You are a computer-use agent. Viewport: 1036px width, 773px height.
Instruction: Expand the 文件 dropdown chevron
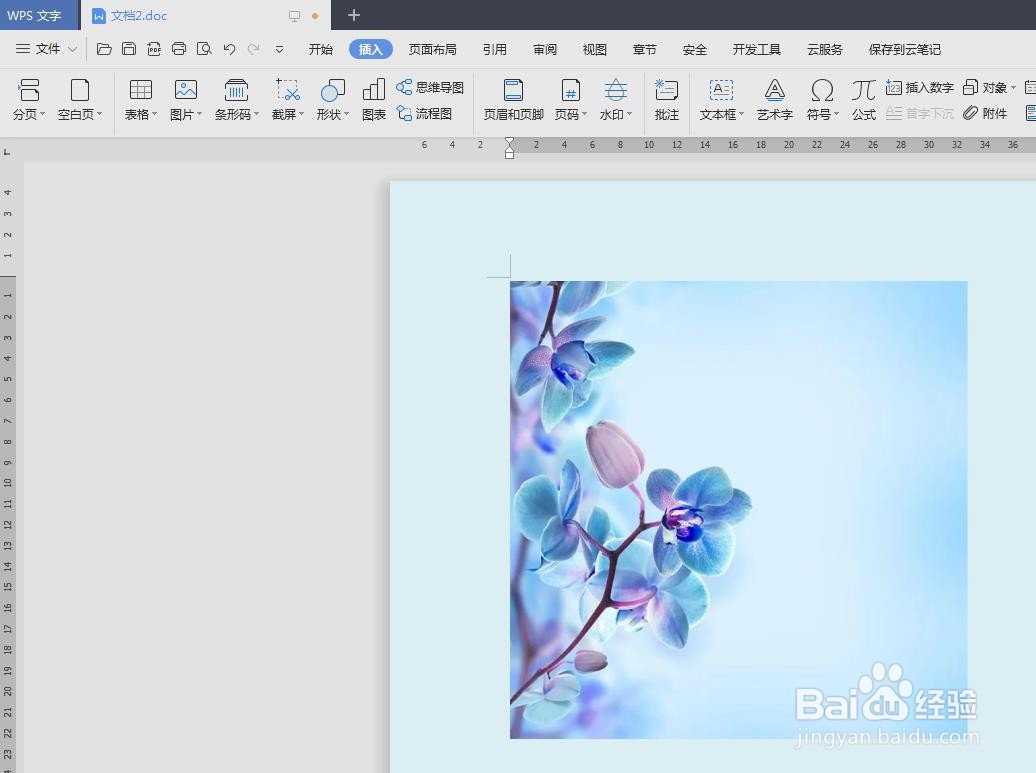(73, 49)
